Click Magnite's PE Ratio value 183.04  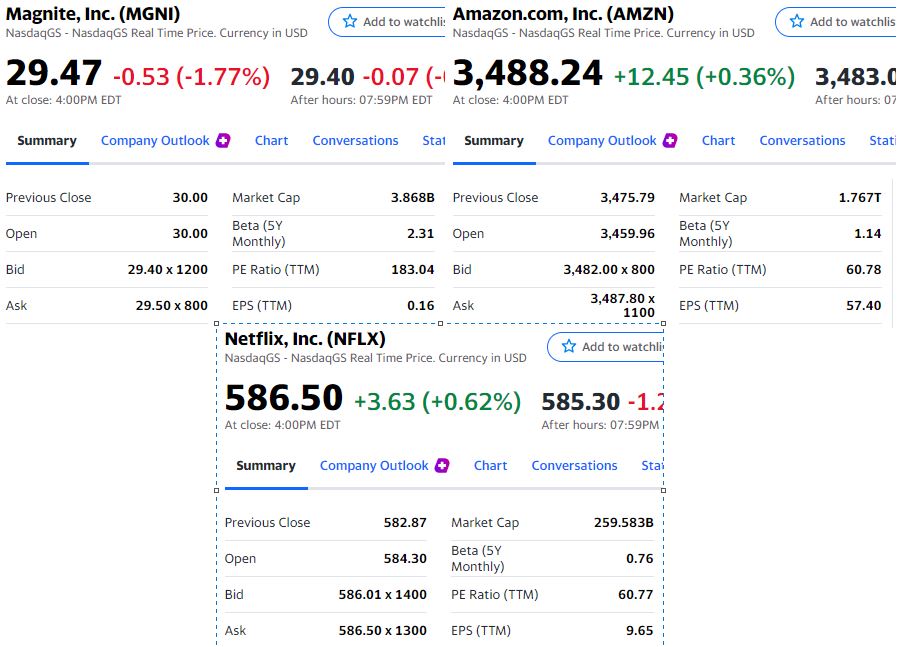(413, 269)
